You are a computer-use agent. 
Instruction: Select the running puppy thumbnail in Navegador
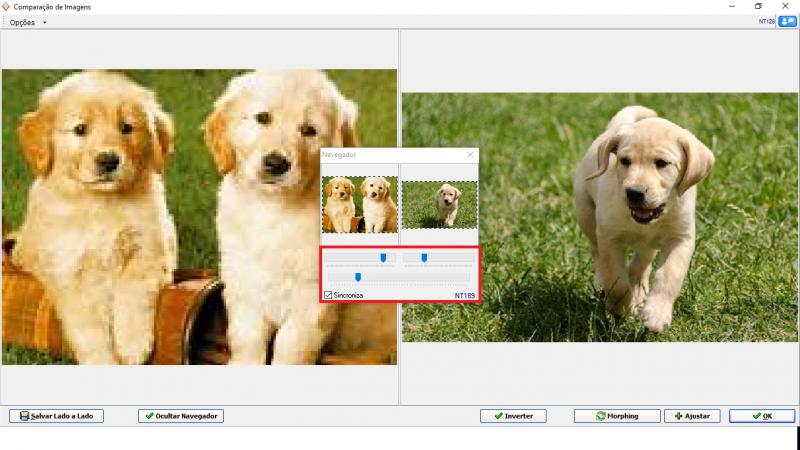tap(439, 204)
